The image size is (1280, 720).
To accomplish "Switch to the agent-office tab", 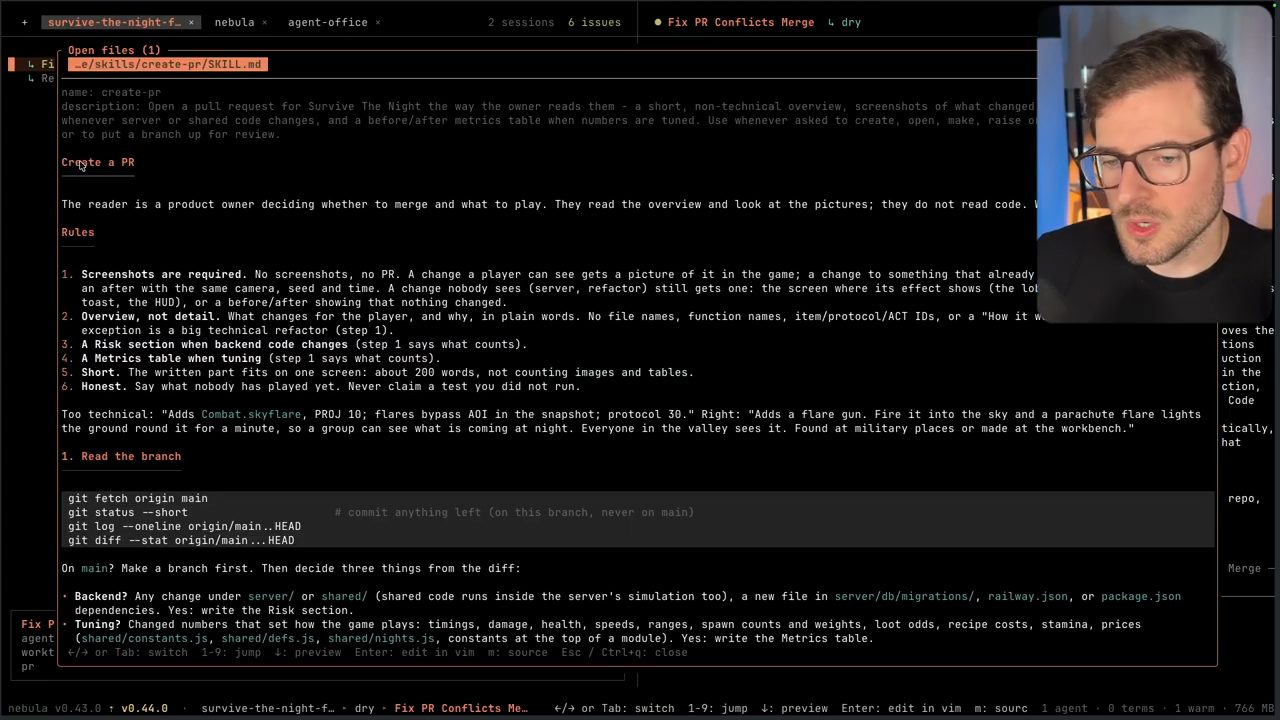I will (x=328, y=22).
